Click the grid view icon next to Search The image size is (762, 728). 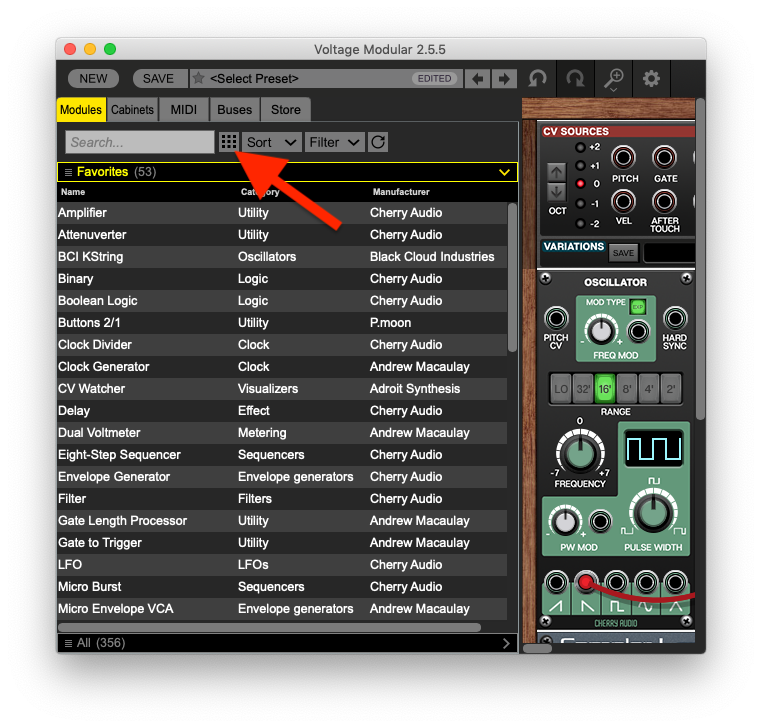pyautogui.click(x=228, y=142)
